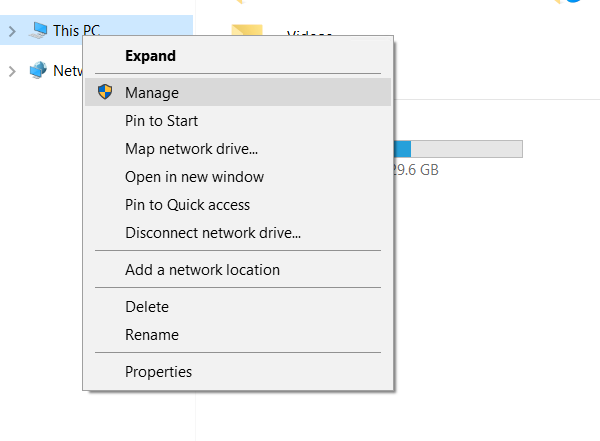
Task: Click the shield icon beside Manage
Action: click(x=105, y=92)
